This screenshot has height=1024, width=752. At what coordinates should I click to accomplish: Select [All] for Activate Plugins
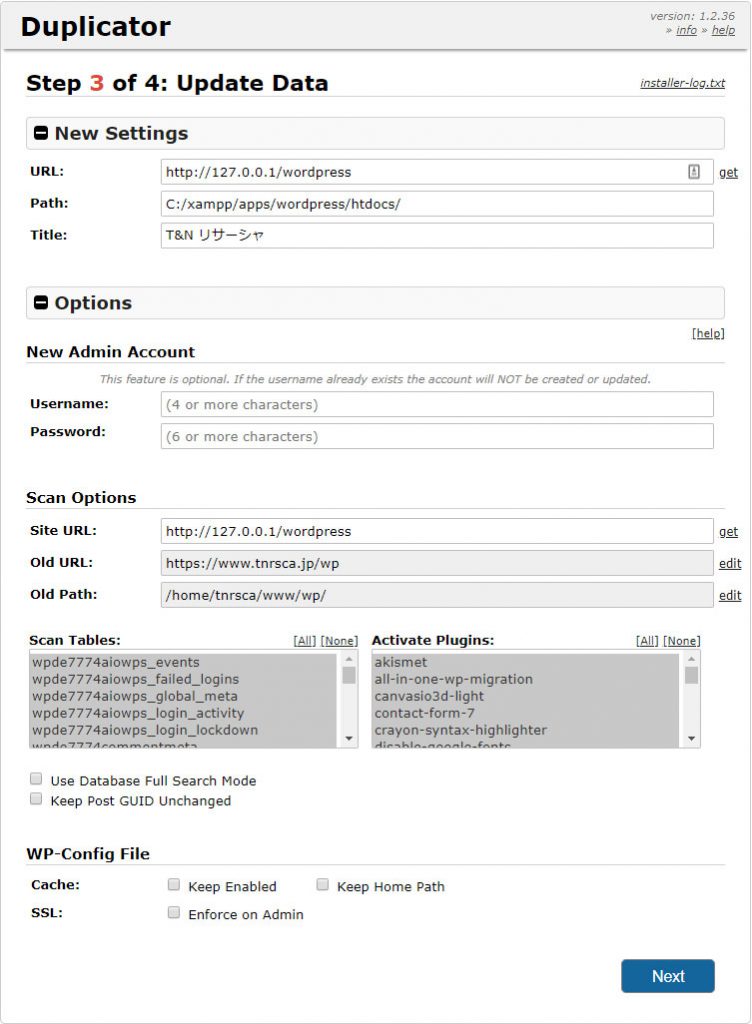click(x=648, y=641)
